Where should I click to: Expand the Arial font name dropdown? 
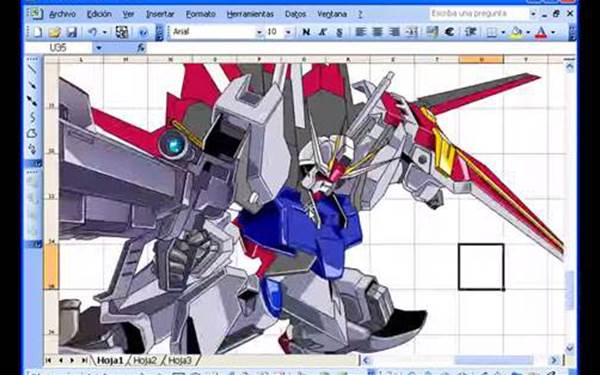[x=259, y=33]
